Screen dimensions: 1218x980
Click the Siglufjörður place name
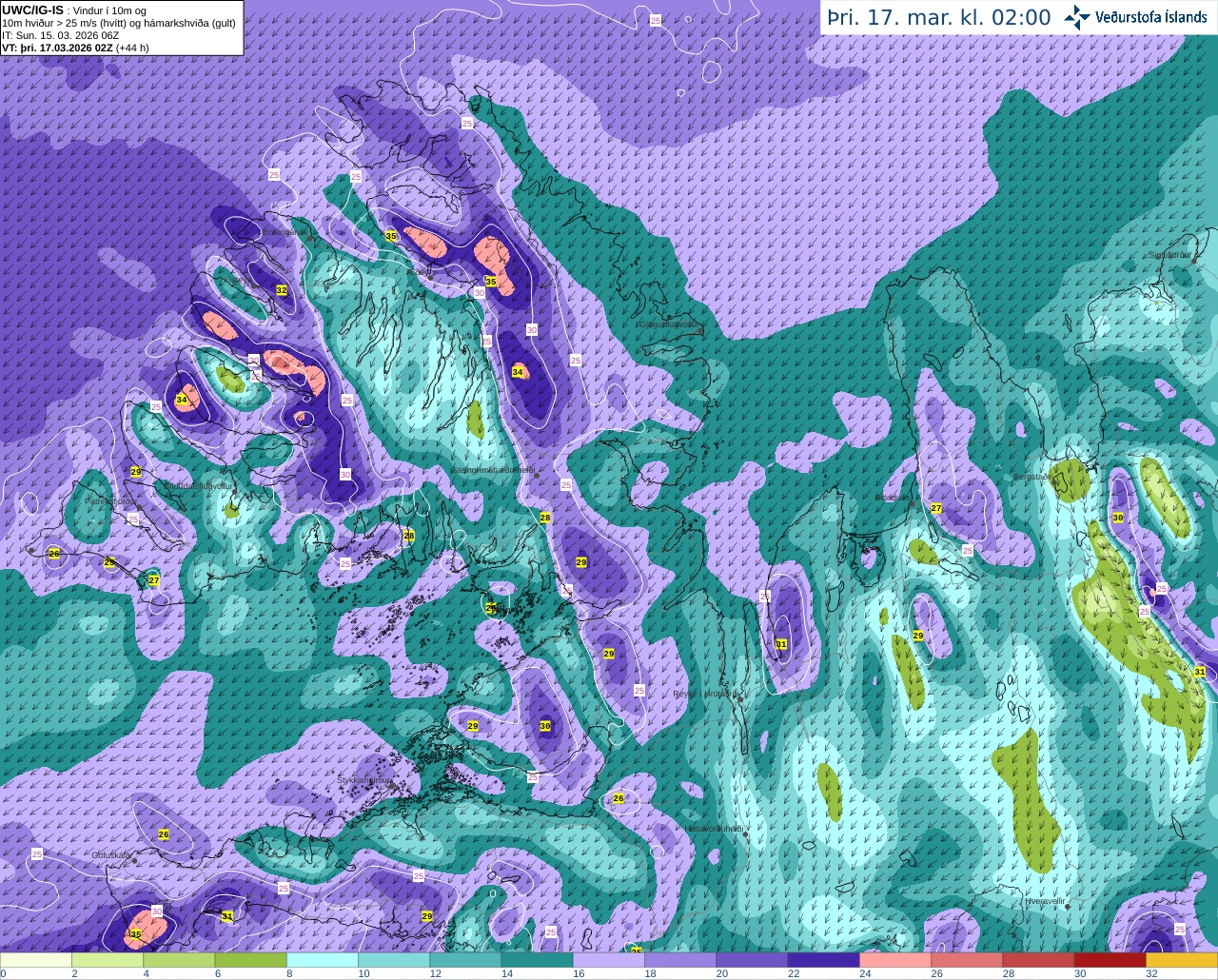pyautogui.click(x=1171, y=254)
